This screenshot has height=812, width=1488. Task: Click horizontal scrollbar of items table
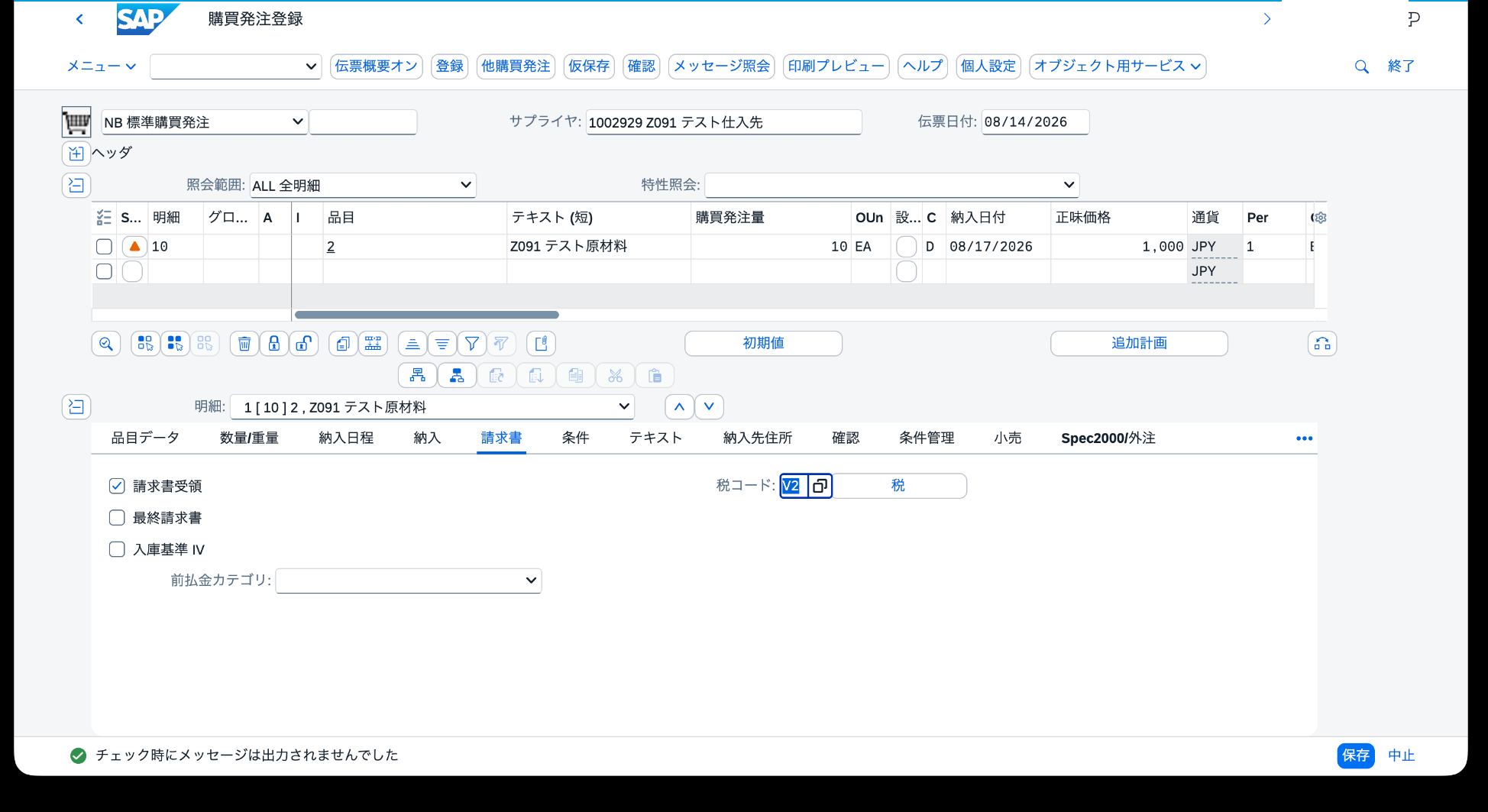coord(427,315)
